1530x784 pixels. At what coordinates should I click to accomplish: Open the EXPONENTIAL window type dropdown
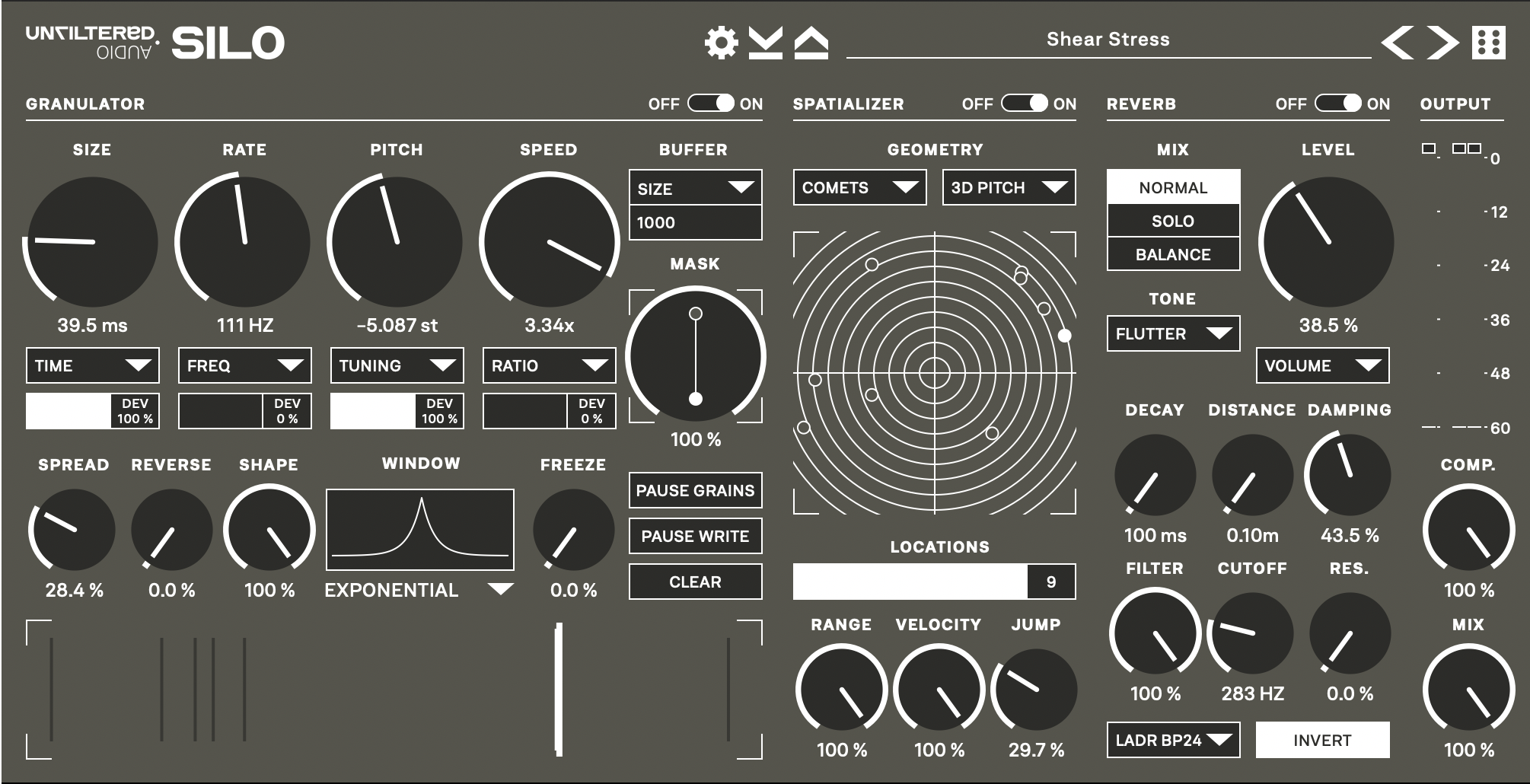point(419,590)
